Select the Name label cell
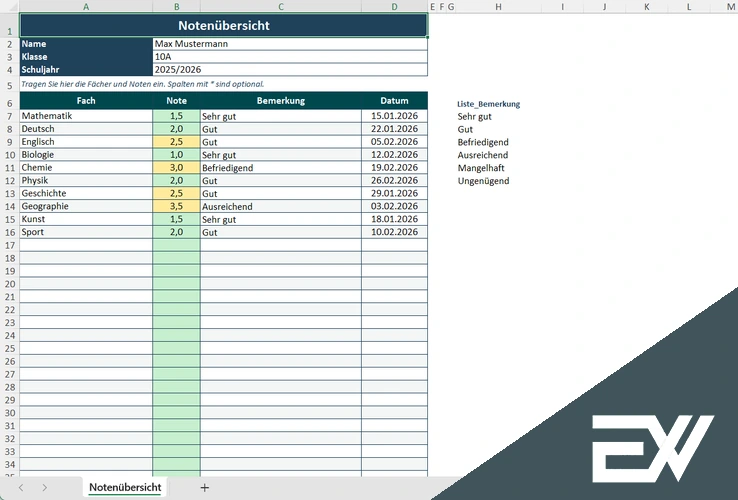The width and height of the screenshot is (738, 500). [x=86, y=44]
